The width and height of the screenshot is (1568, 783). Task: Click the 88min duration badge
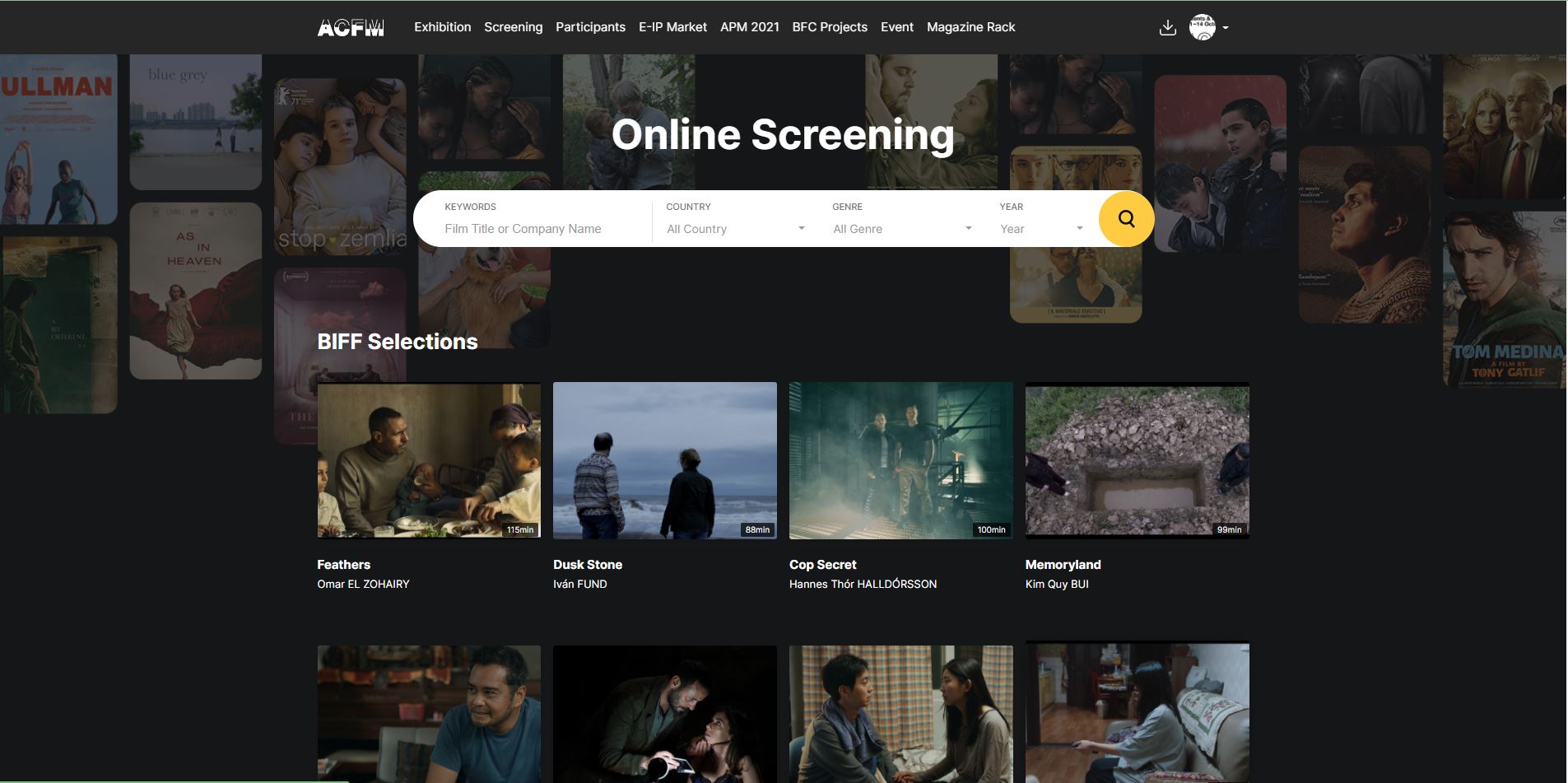[x=757, y=529]
